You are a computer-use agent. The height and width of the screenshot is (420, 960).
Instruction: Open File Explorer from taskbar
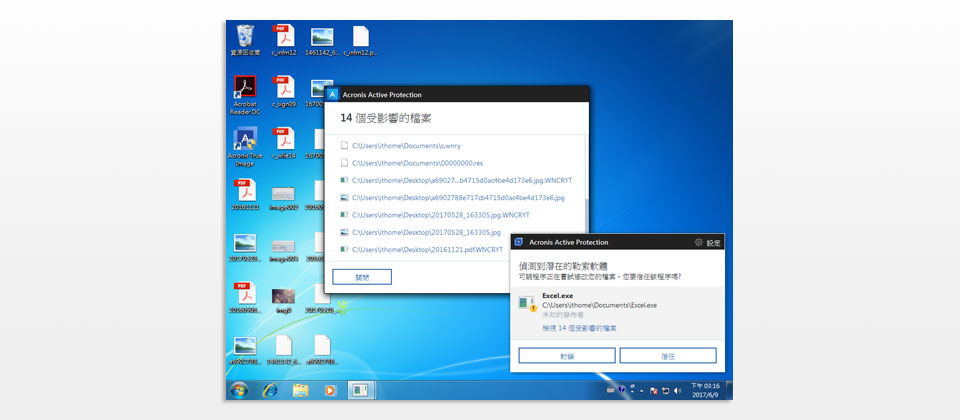[x=300, y=390]
